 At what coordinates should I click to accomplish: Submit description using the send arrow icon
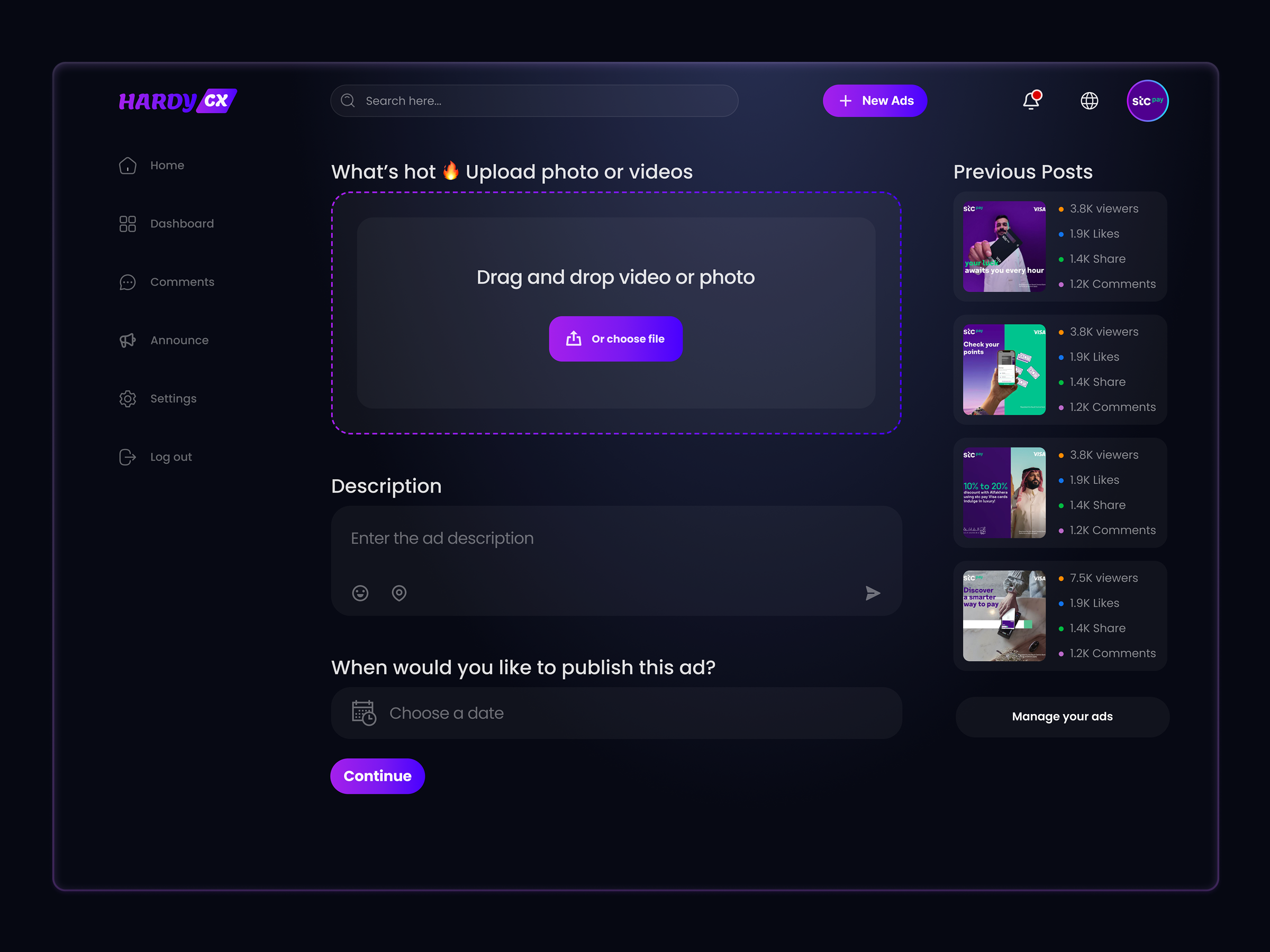872,593
